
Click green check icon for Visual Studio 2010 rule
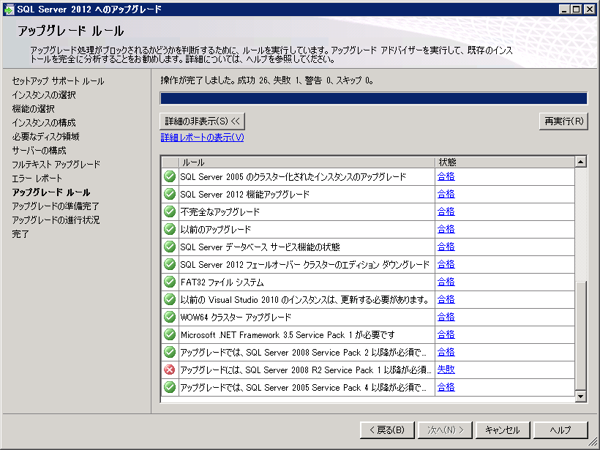coord(170,300)
